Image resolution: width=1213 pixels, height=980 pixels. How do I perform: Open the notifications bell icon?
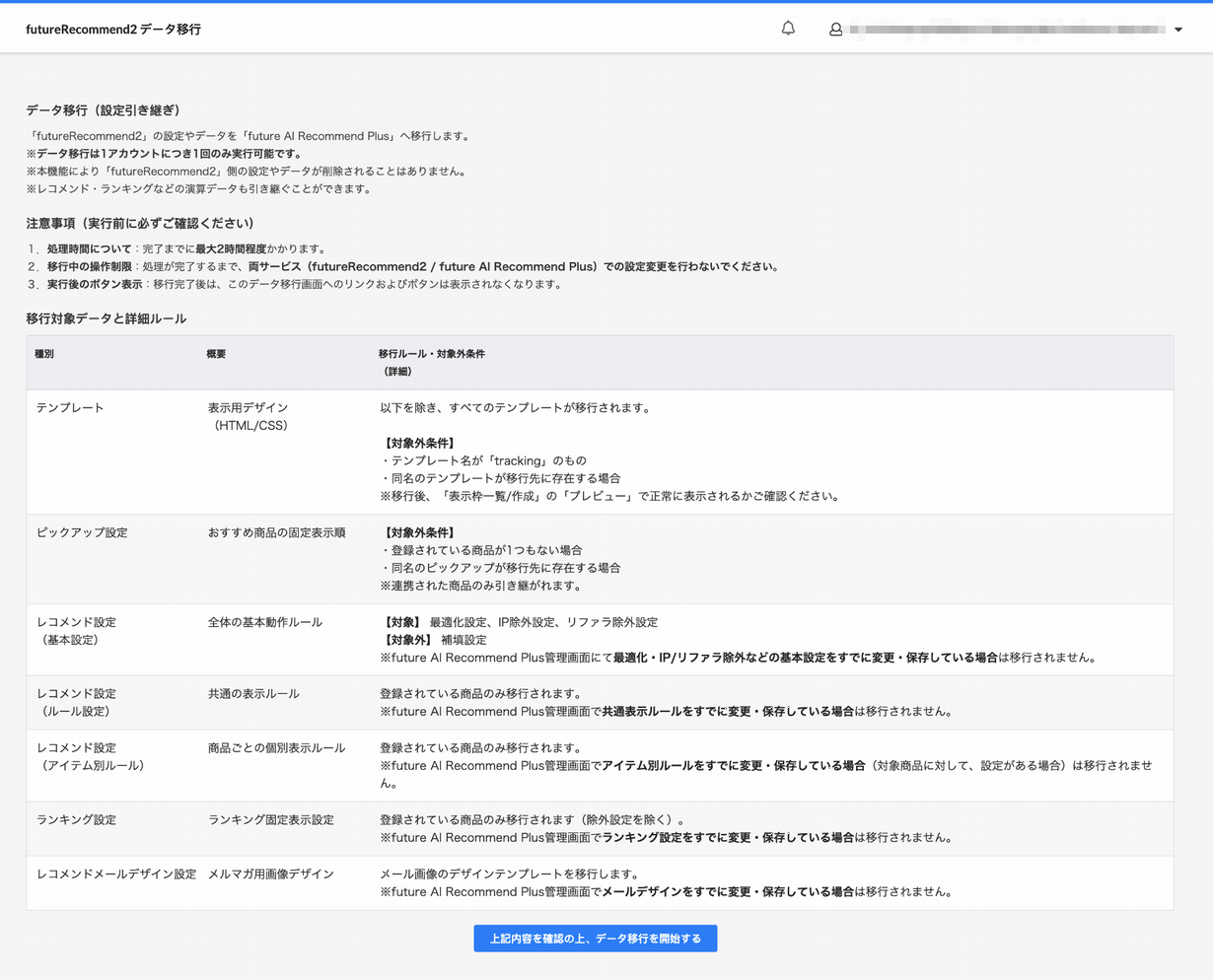point(788,29)
